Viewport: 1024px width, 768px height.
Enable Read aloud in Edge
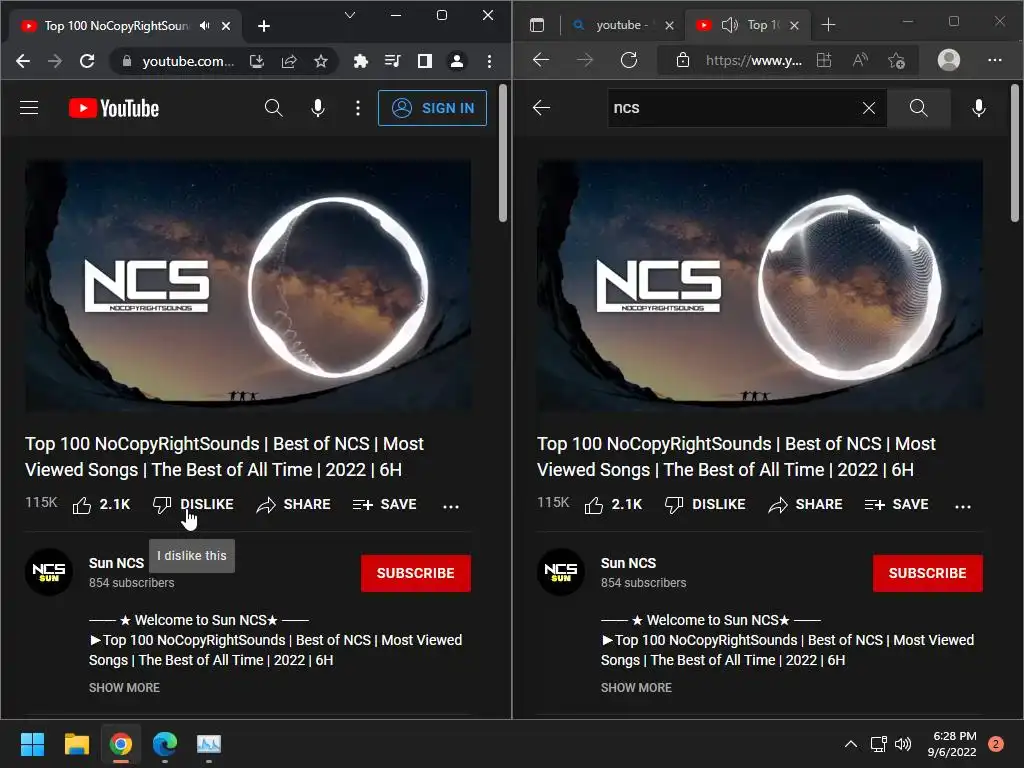(860, 61)
